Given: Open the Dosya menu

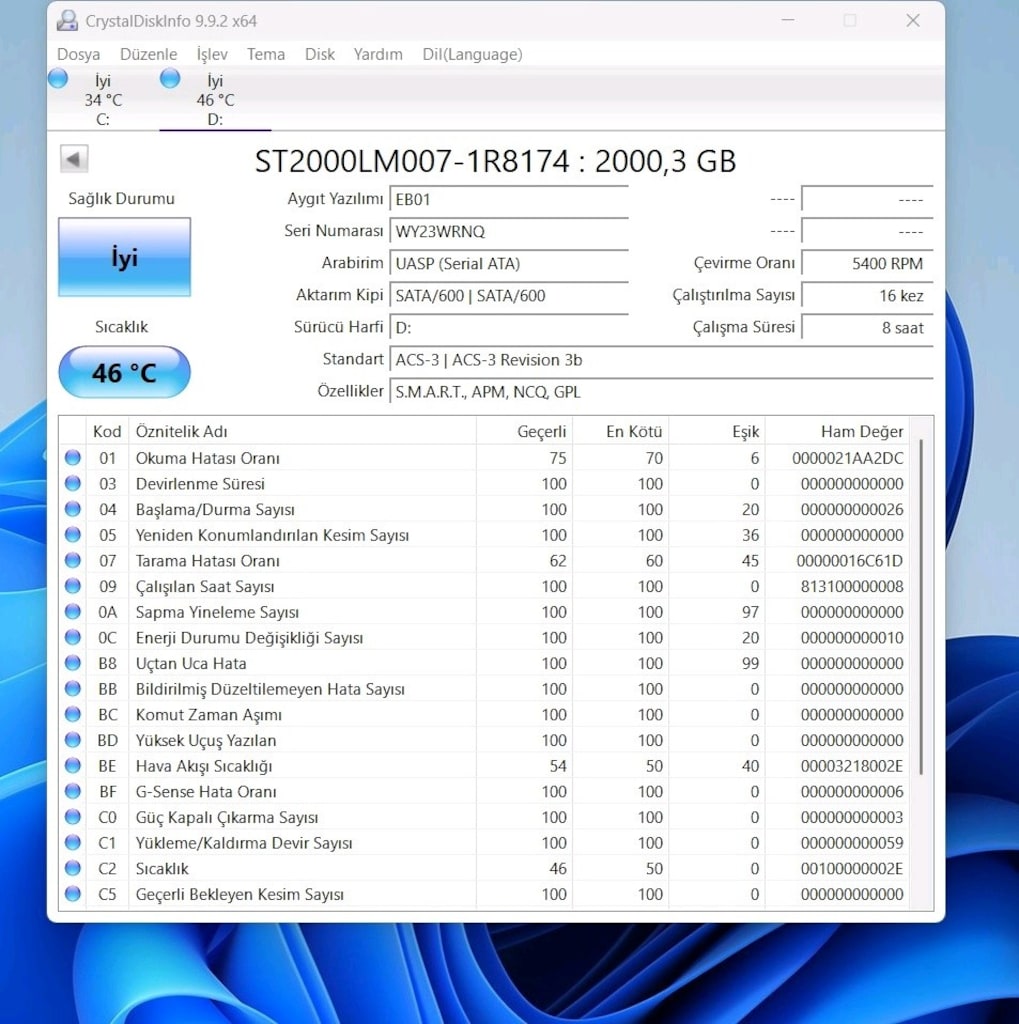Looking at the screenshot, I should click(78, 54).
